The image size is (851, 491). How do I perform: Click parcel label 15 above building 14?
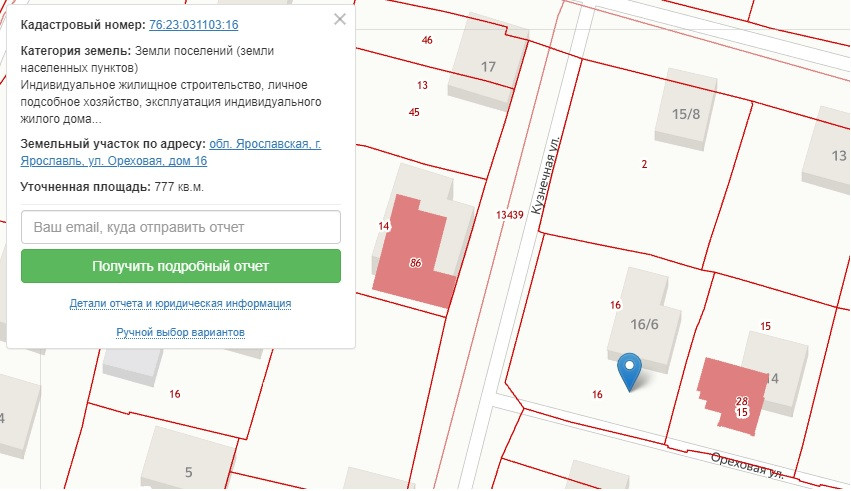point(765,326)
